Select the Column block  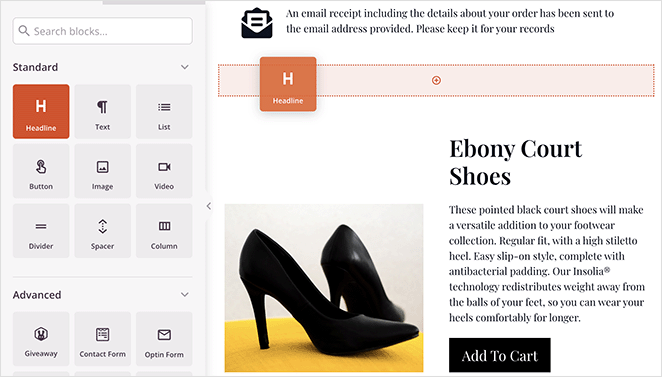click(164, 231)
